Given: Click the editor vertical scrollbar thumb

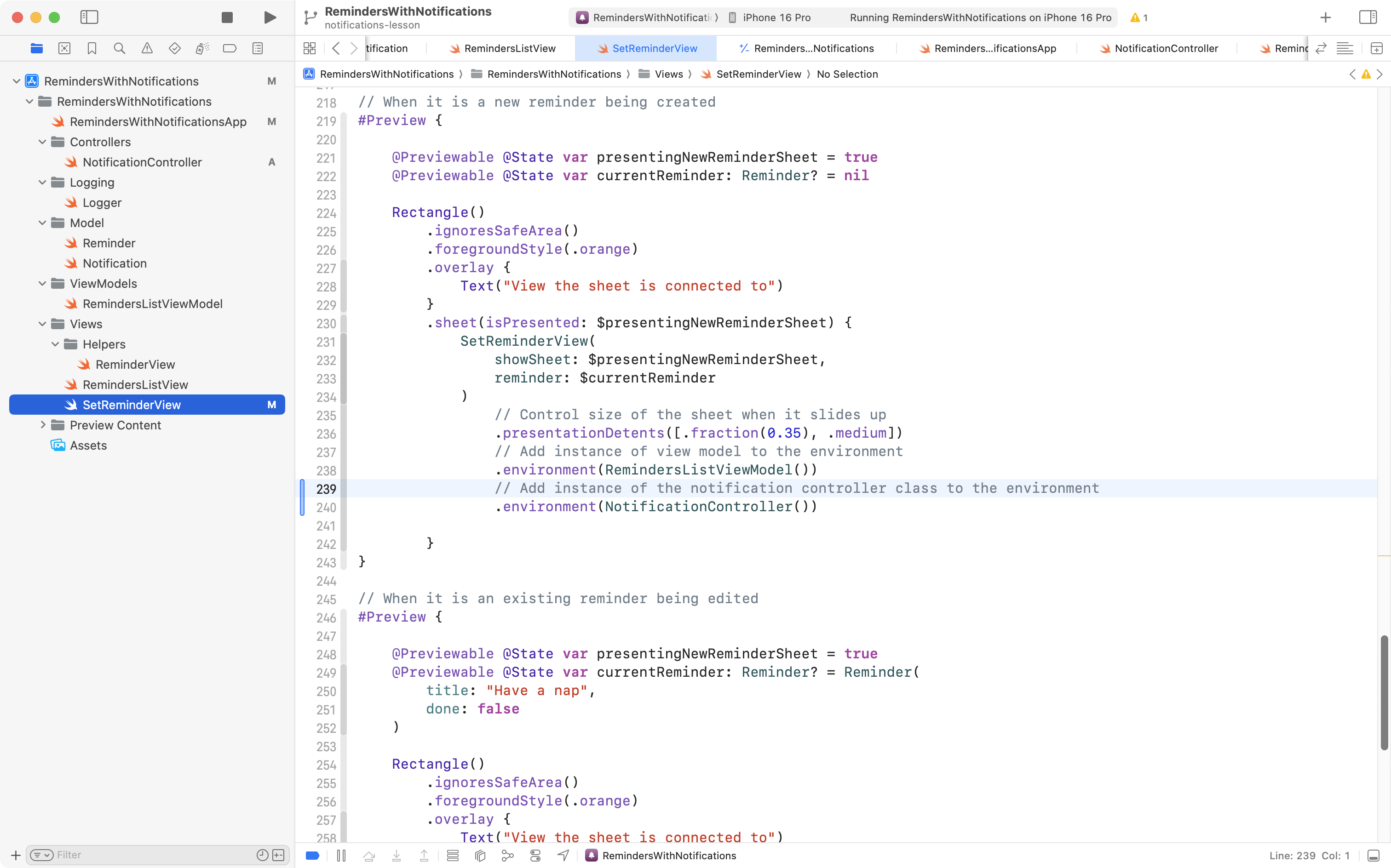Looking at the screenshot, I should pos(1384,692).
